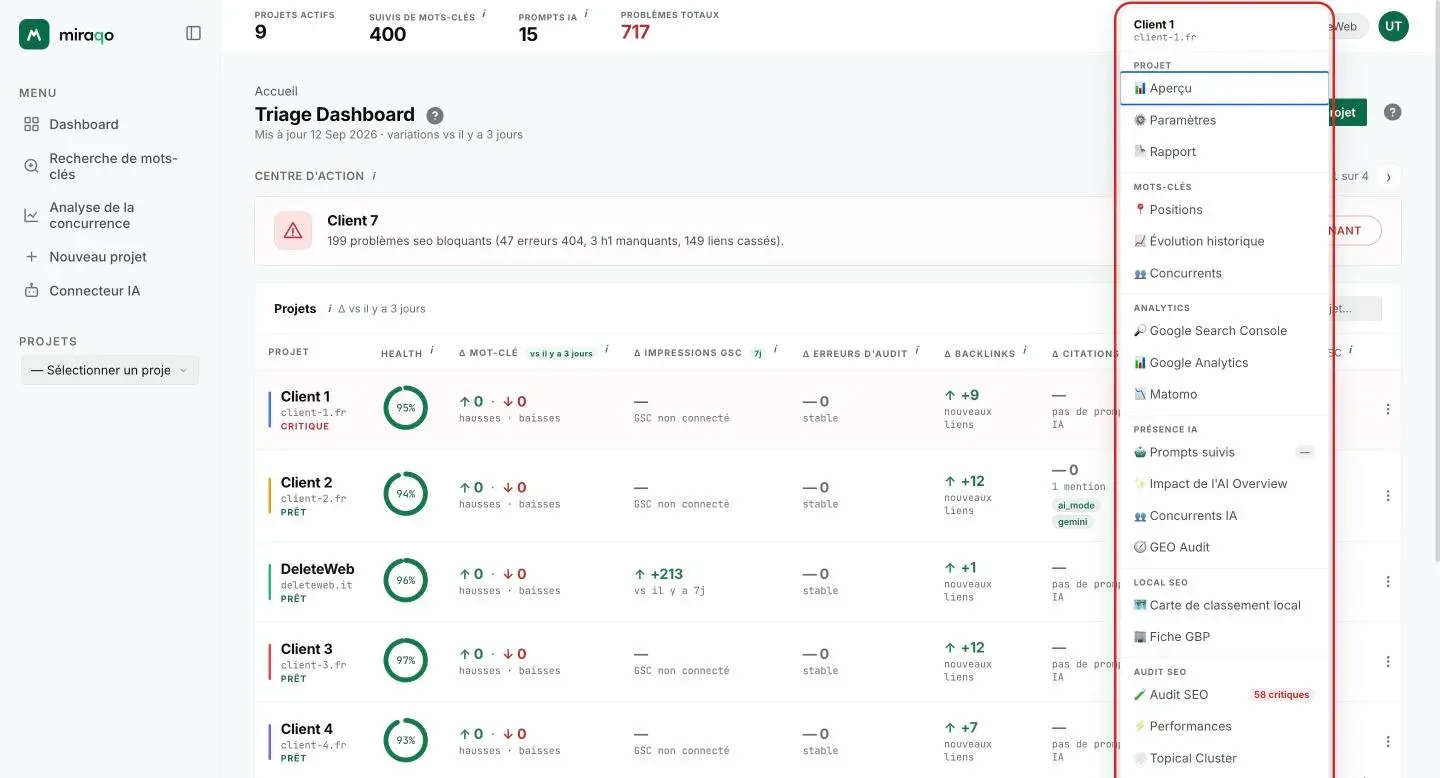Click the 95% health ring for Client 1
Viewport: 1440px width, 778px height.
(x=406, y=408)
